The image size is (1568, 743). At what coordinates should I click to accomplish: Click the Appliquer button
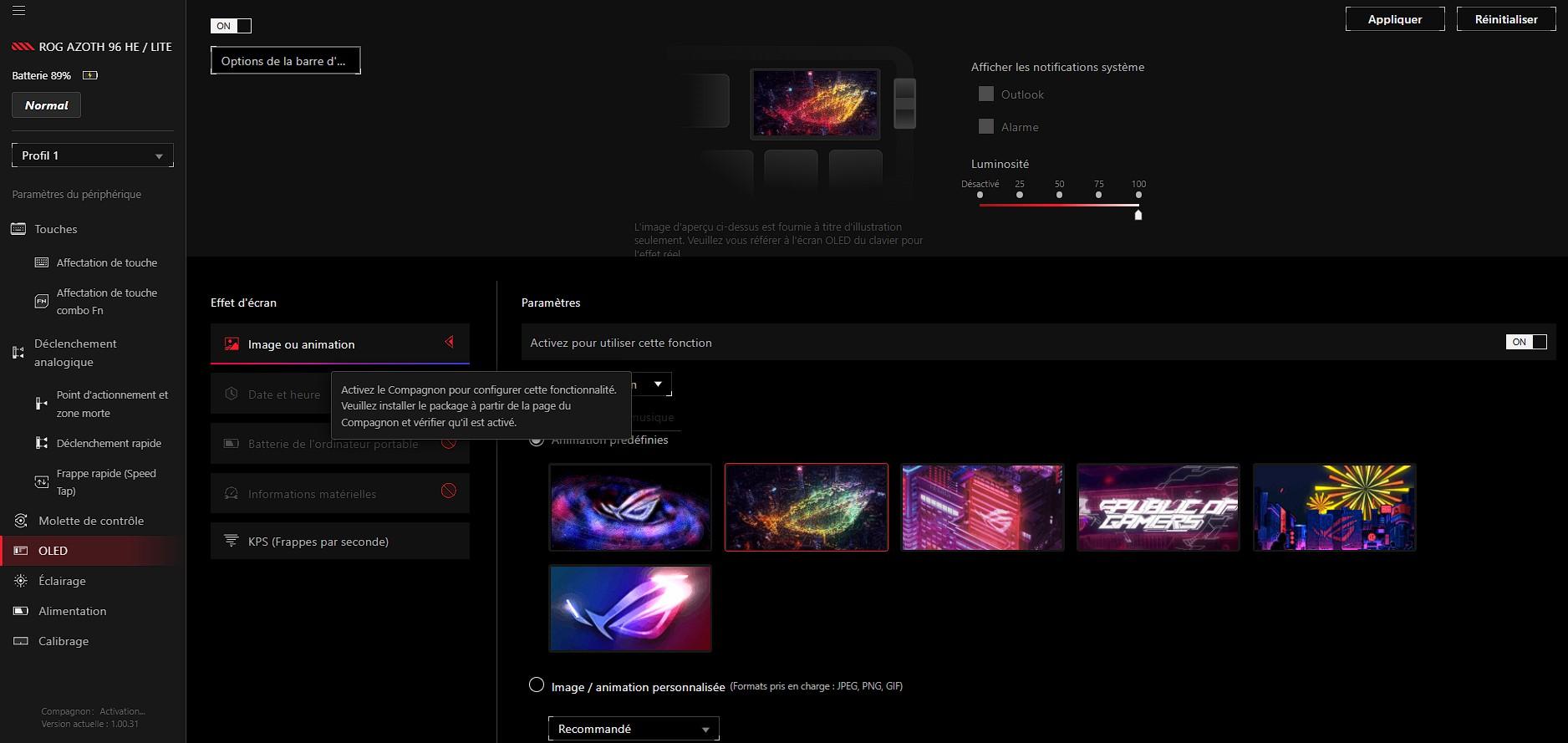tap(1395, 19)
